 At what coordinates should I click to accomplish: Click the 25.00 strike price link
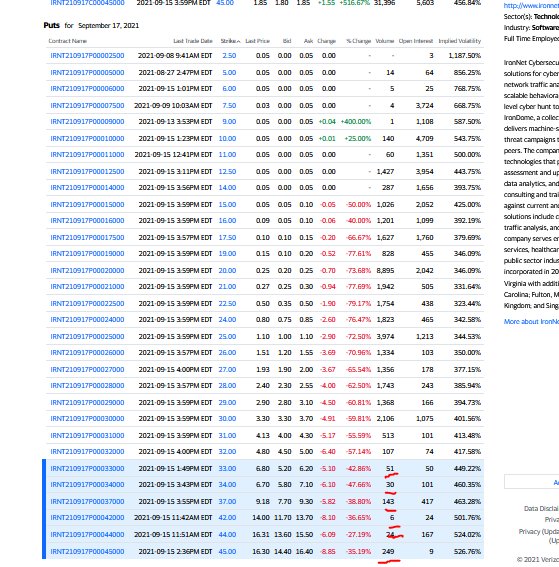227,336
